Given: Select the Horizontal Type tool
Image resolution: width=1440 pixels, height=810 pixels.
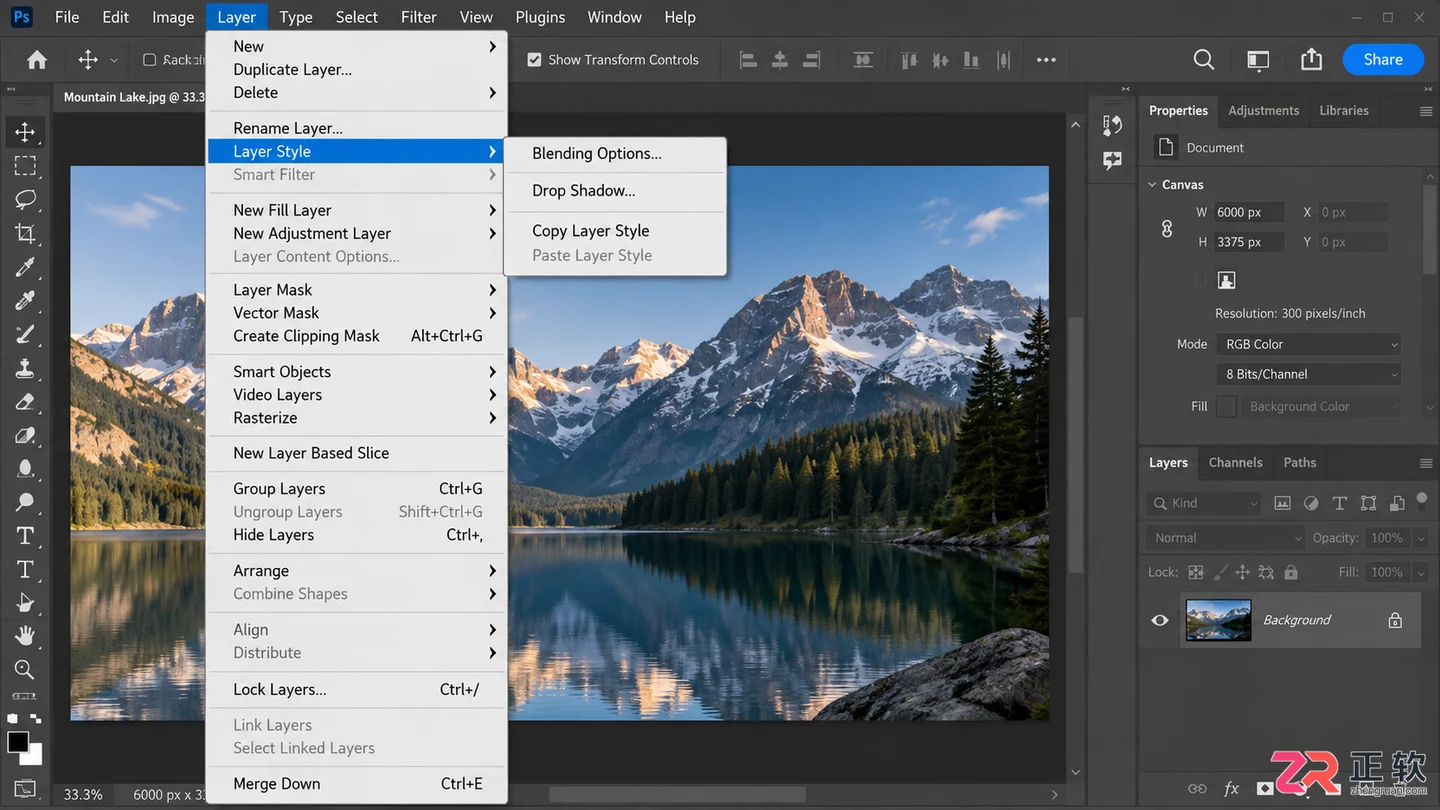Looking at the screenshot, I should coord(25,535).
